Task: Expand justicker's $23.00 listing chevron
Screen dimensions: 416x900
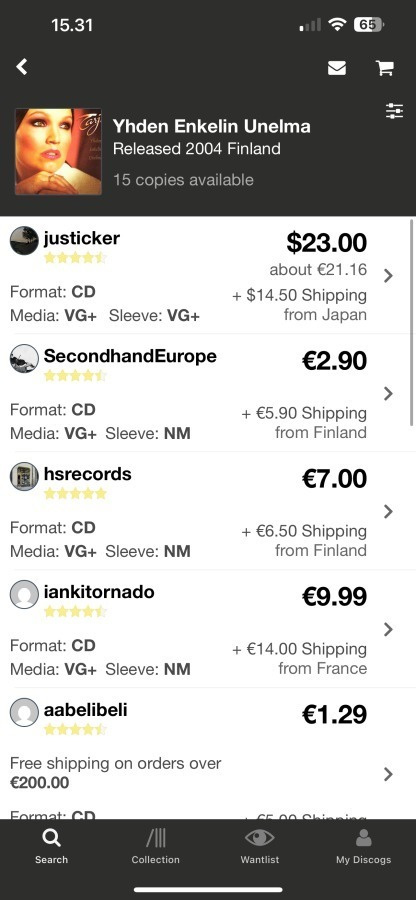Action: pos(388,276)
